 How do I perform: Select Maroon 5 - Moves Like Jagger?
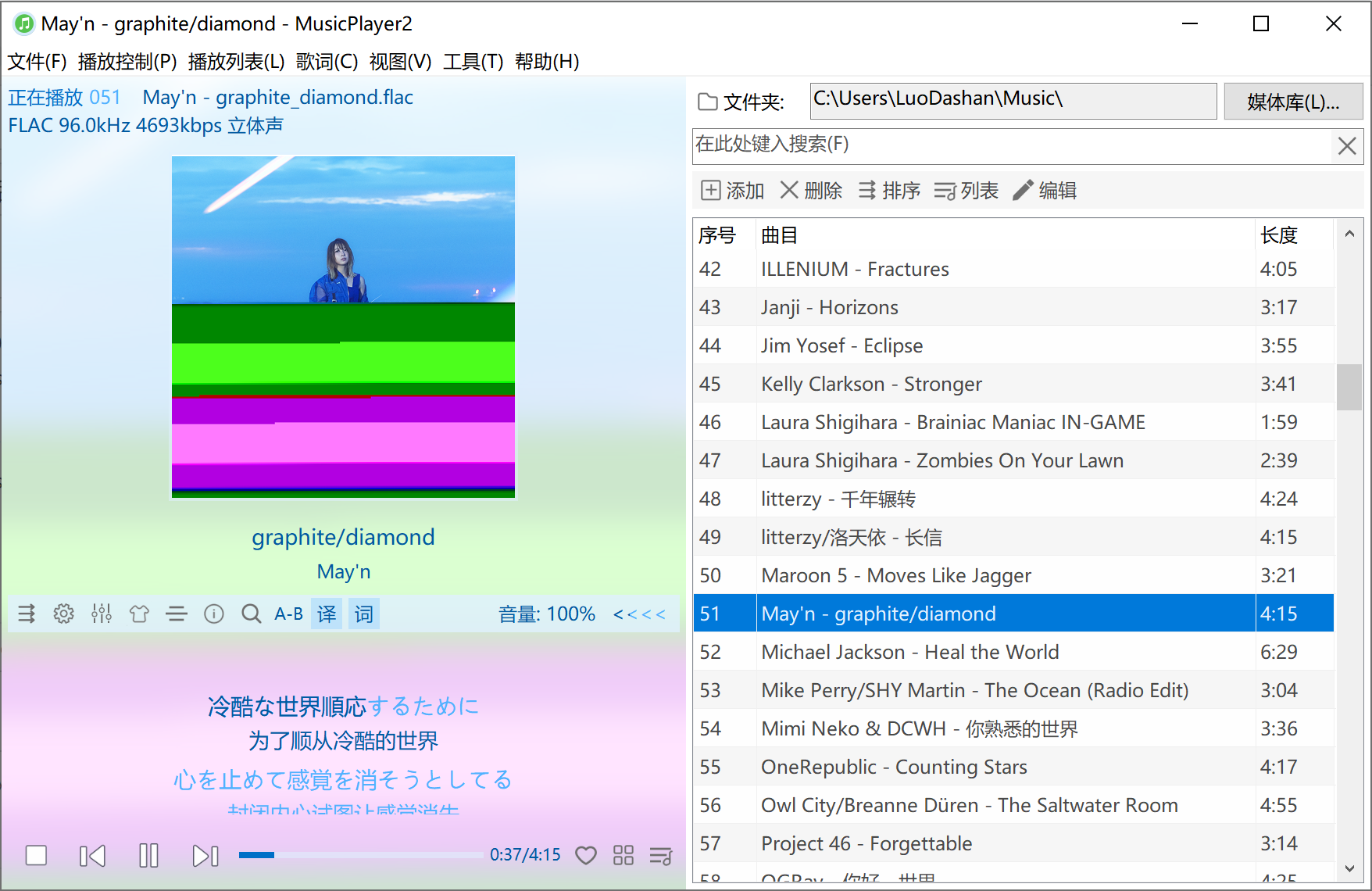(x=1013, y=575)
